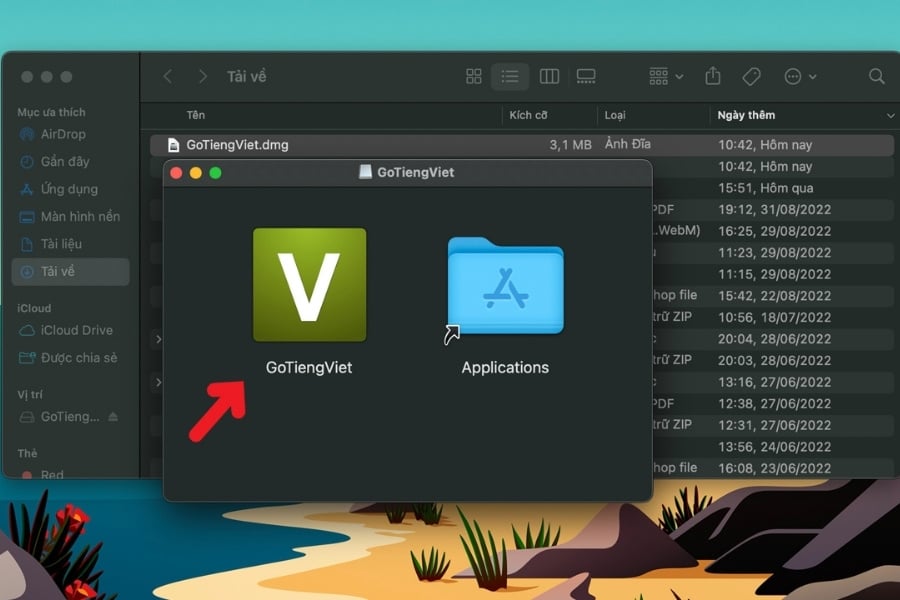Image resolution: width=900 pixels, height=600 pixels.
Task: Toggle sort order chevron on Ngày thêm
Action: pos(890,116)
